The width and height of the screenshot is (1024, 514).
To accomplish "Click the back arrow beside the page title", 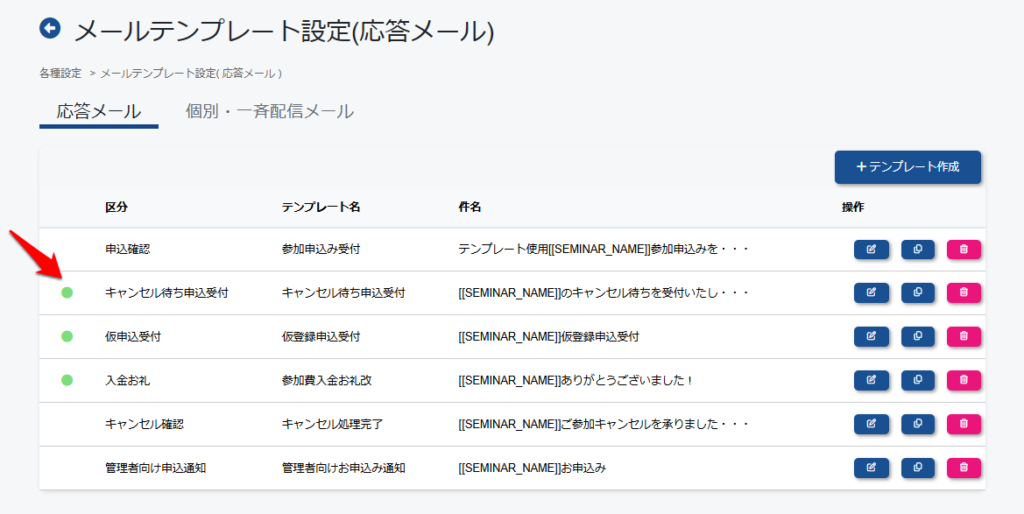I will pyautogui.click(x=50, y=28).
